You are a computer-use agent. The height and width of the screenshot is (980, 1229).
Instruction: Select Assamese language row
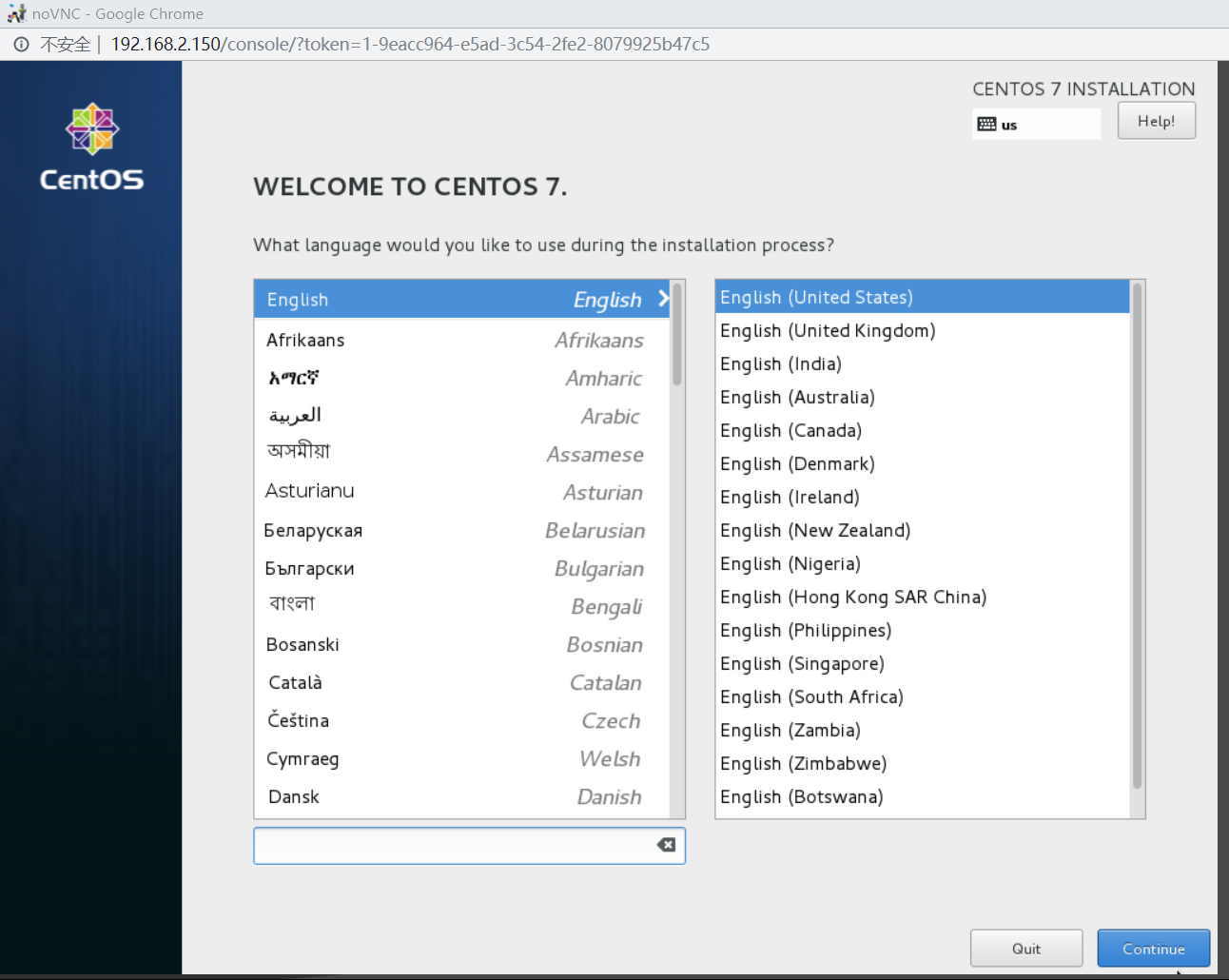pyautogui.click(x=462, y=454)
